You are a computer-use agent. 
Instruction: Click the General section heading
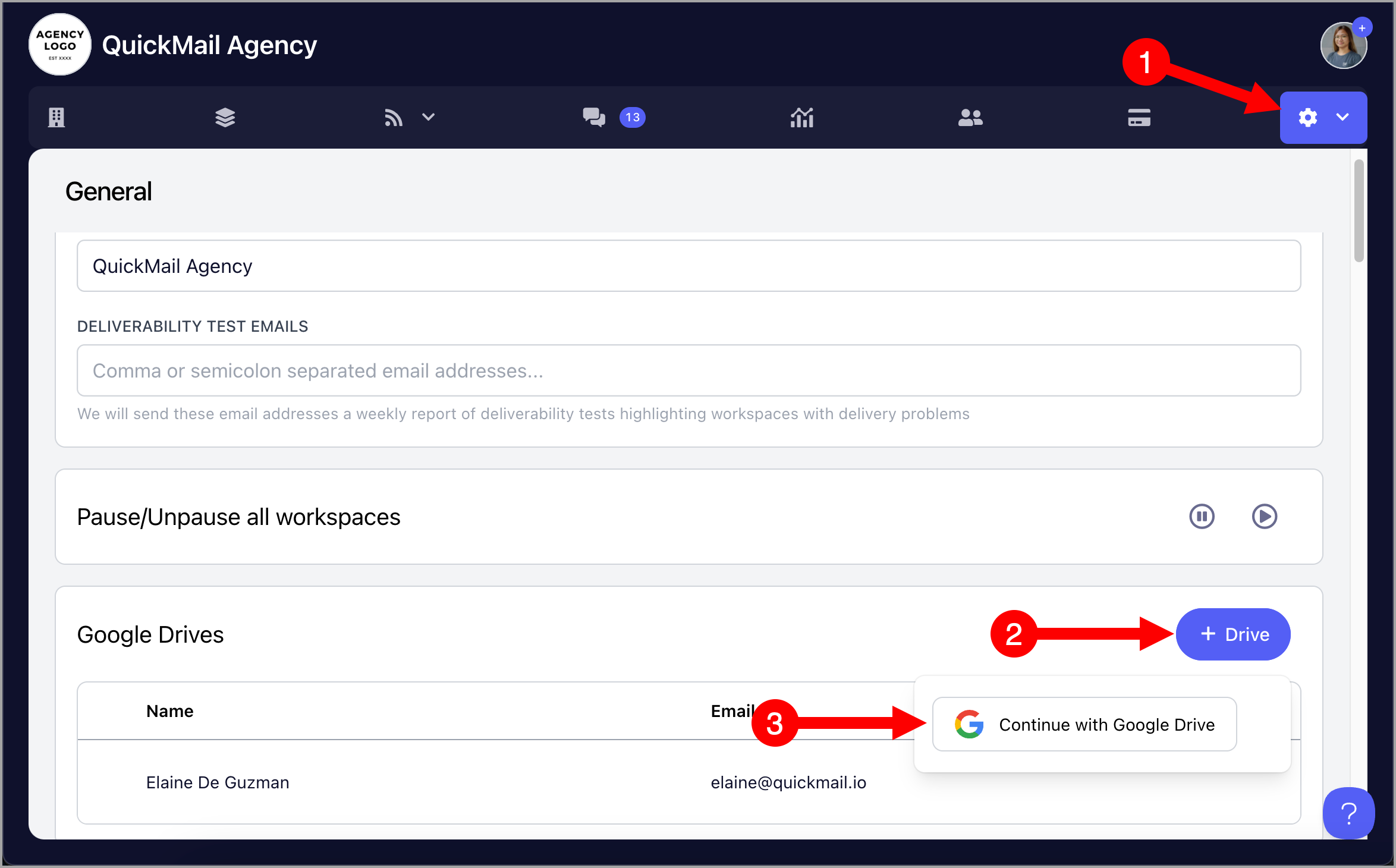click(109, 191)
